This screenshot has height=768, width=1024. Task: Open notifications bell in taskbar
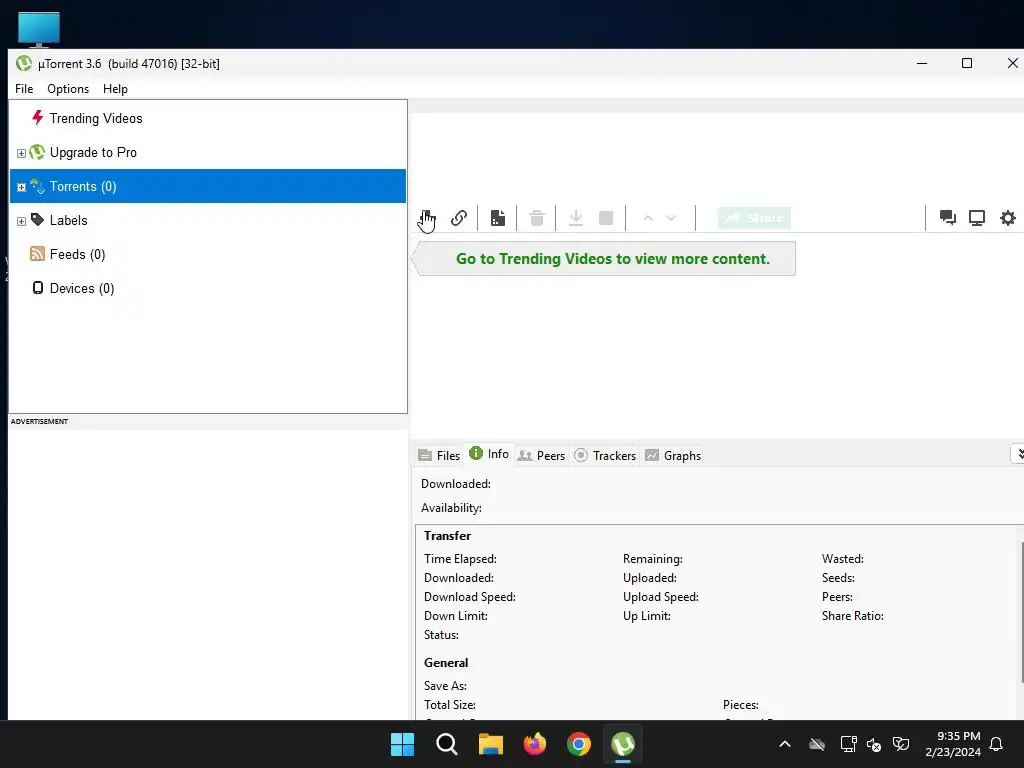[997, 744]
